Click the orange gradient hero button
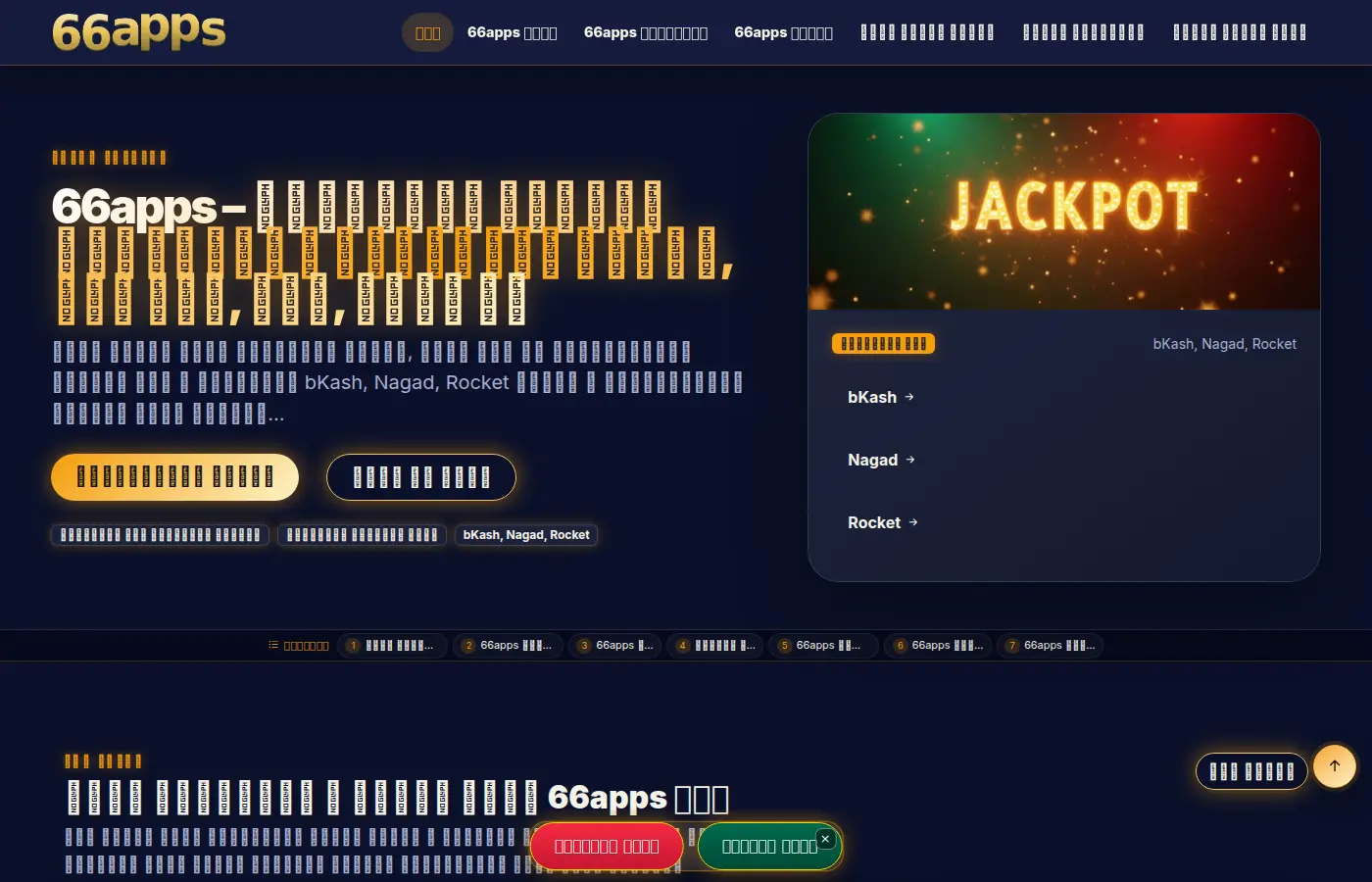The height and width of the screenshot is (882, 1372). coord(174,477)
